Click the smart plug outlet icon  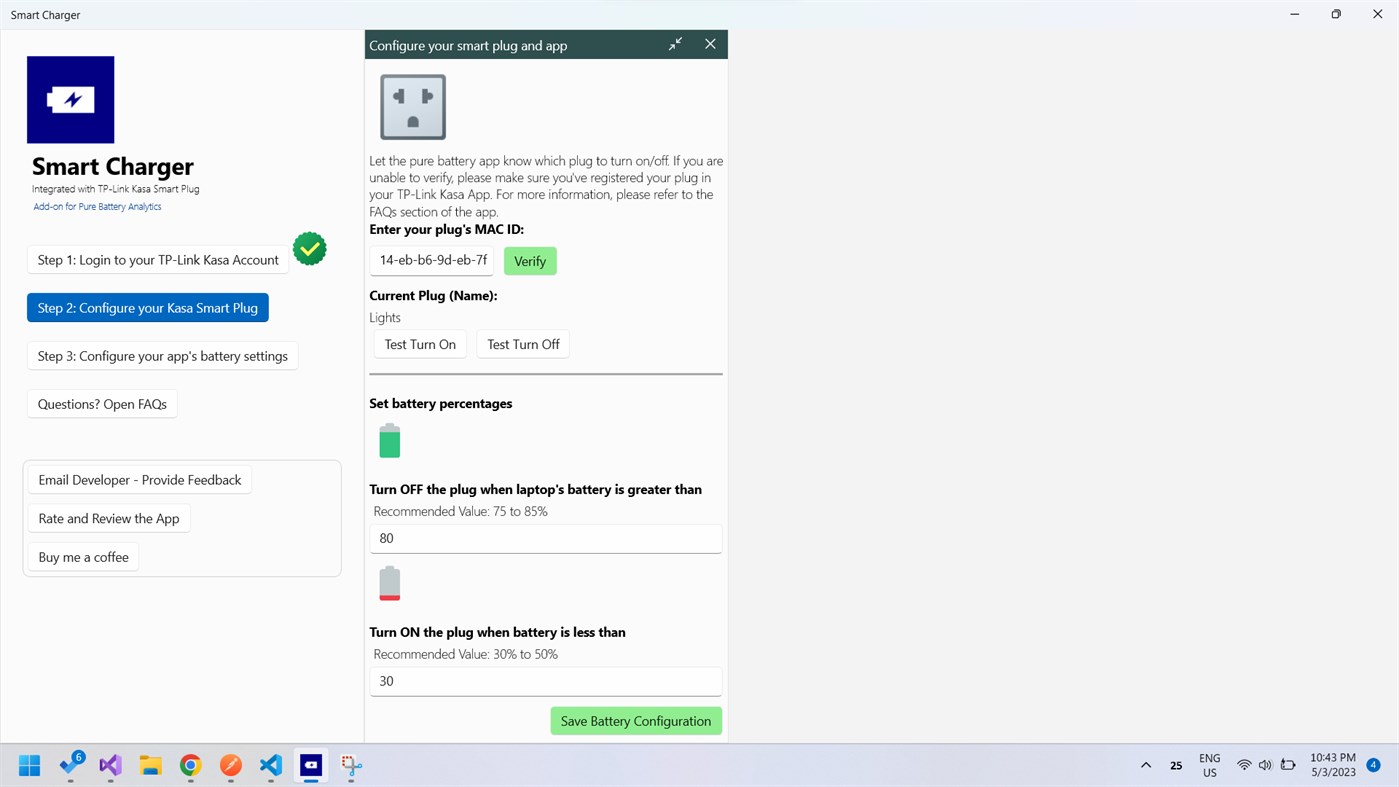(412, 106)
